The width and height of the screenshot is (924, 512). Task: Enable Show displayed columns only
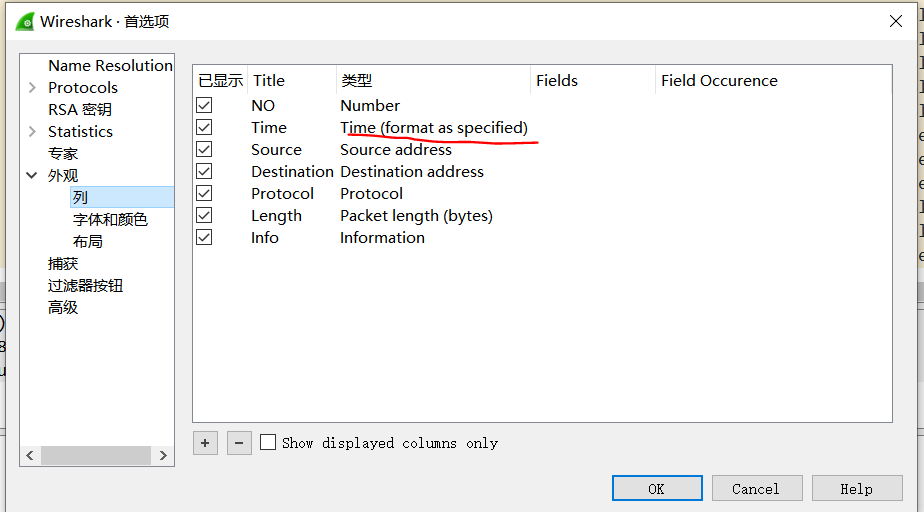268,442
